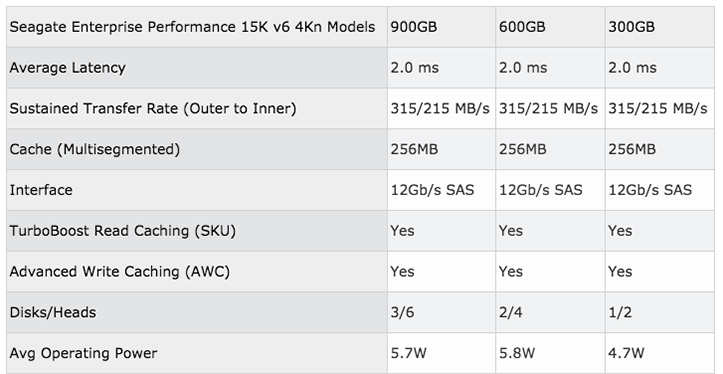Screen dimensions: 723x374
Task: Select the Interface row label
Action: pos(41,190)
